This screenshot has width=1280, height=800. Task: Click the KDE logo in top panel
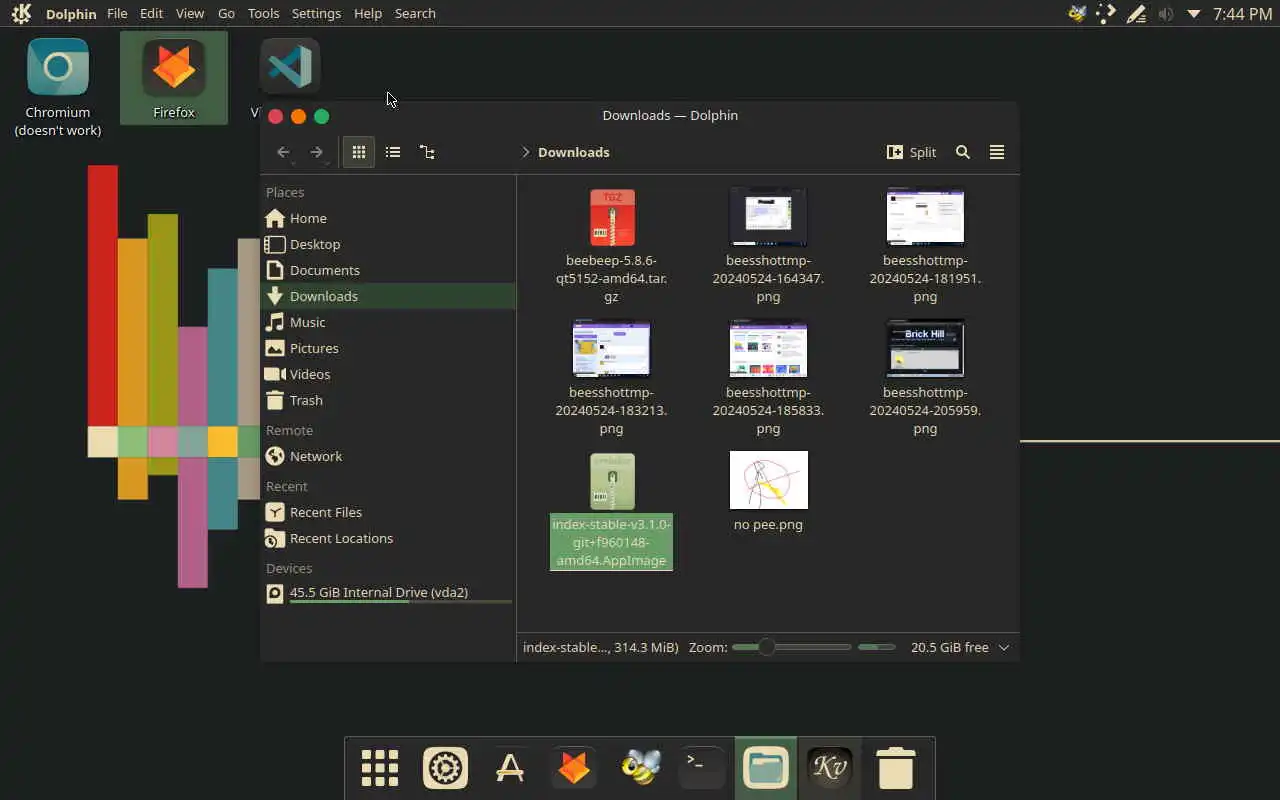click(21, 13)
